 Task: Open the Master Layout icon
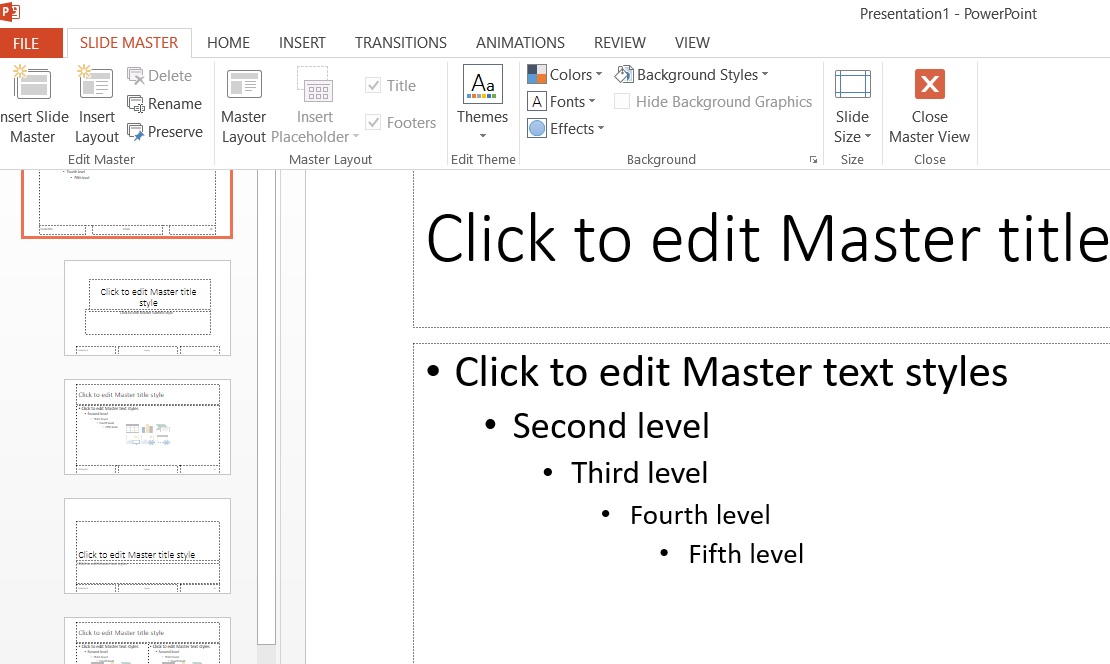coord(244,86)
